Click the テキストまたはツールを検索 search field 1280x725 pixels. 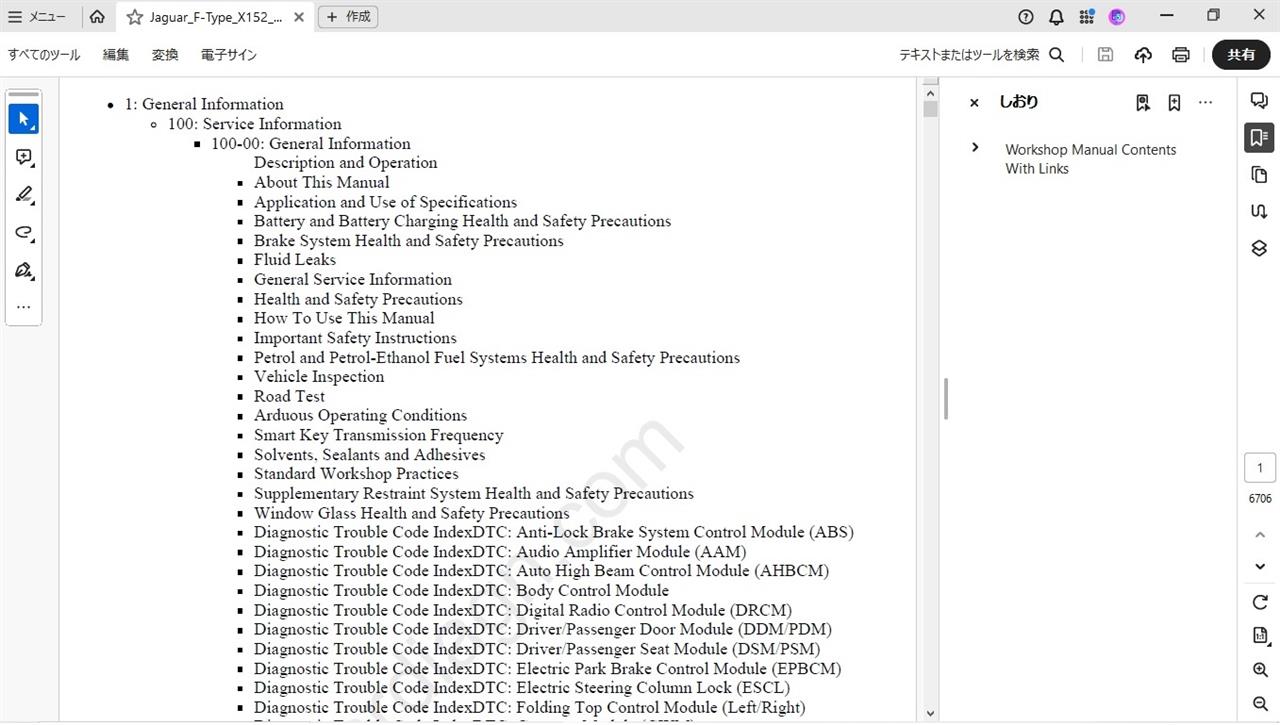(x=981, y=55)
